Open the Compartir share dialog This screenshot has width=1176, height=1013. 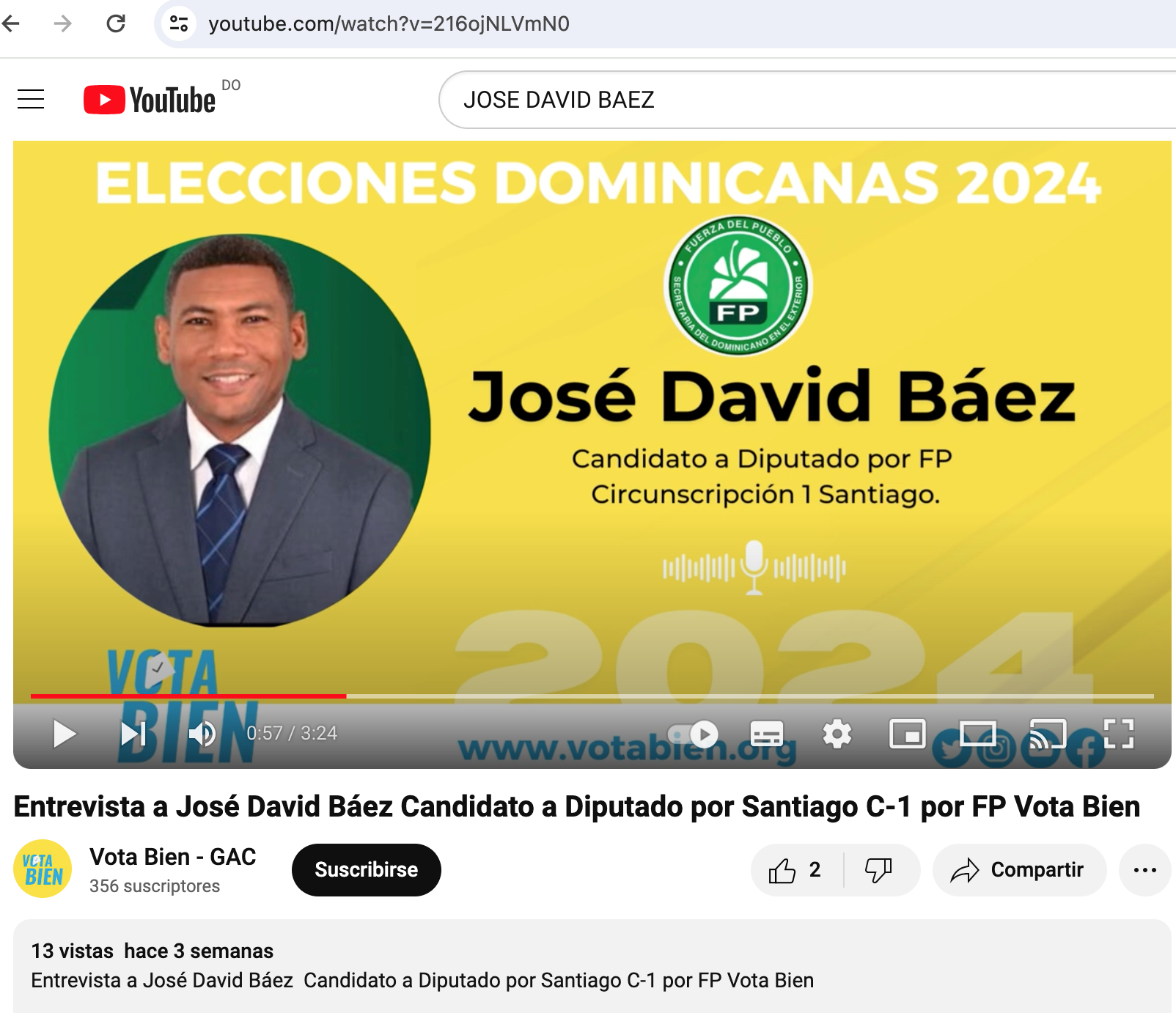pos(1019,870)
